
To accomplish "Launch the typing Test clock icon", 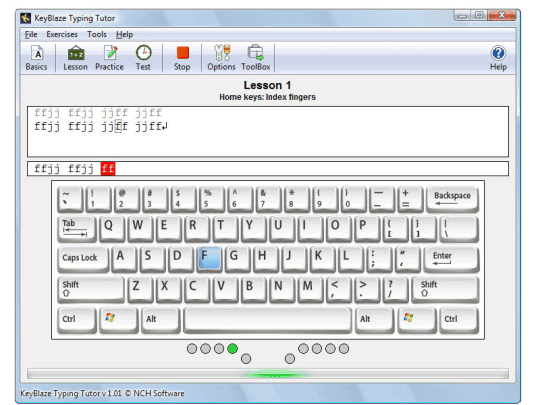I will [143, 58].
